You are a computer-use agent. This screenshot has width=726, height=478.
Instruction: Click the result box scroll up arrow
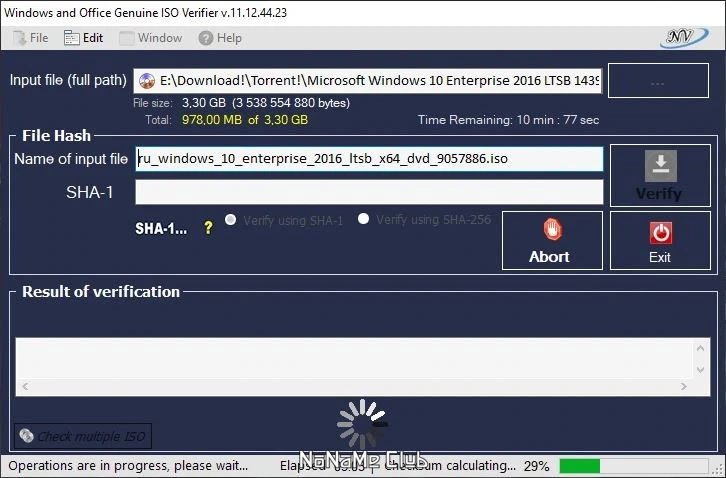[701, 348]
